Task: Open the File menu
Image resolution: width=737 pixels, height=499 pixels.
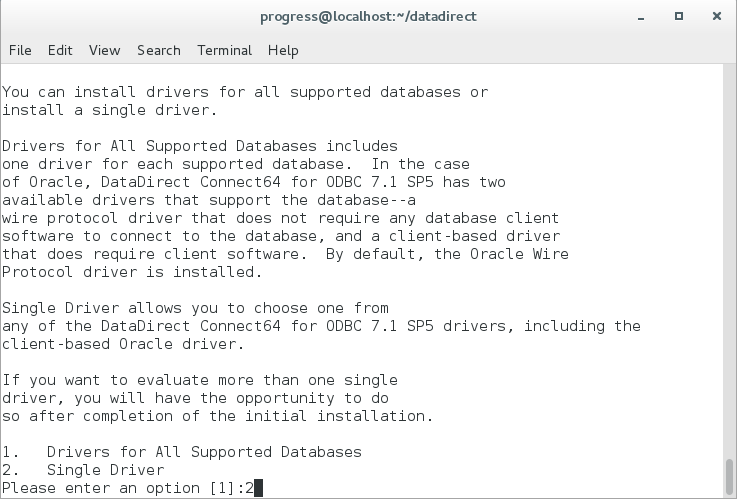Action: click(x=20, y=50)
